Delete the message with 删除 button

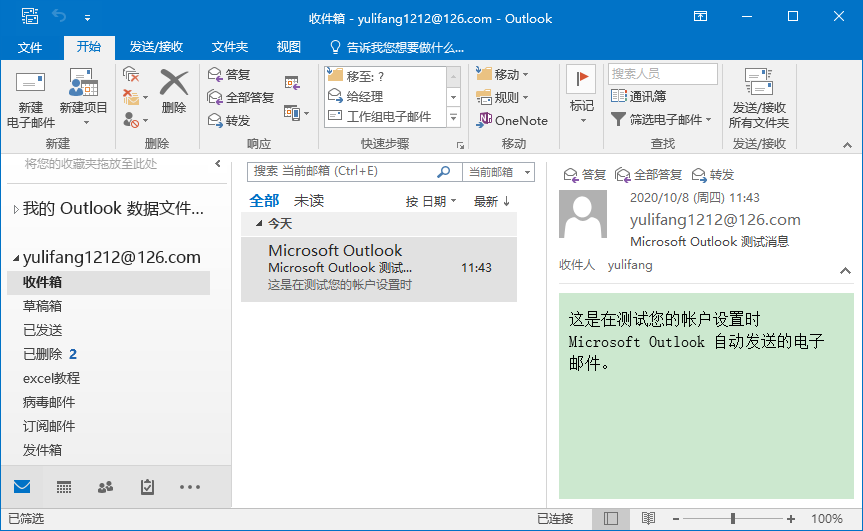pyautogui.click(x=174, y=91)
